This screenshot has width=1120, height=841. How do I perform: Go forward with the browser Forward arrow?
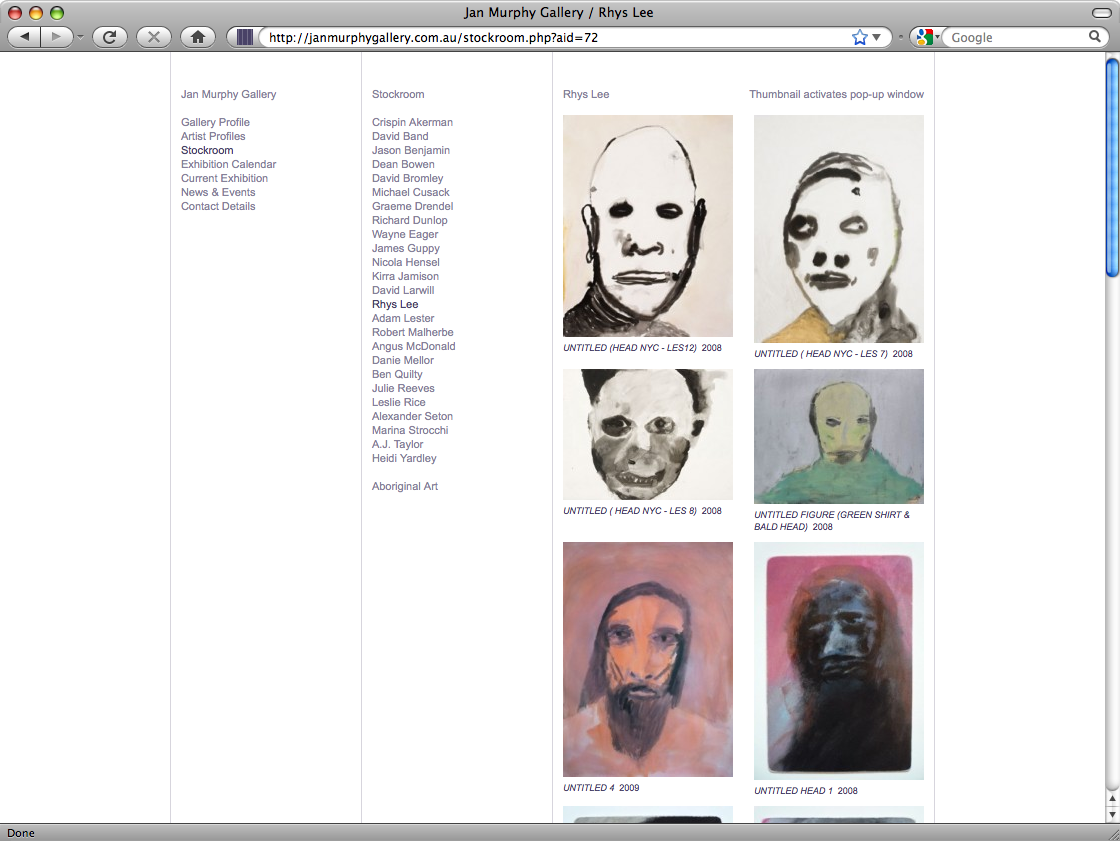point(56,37)
